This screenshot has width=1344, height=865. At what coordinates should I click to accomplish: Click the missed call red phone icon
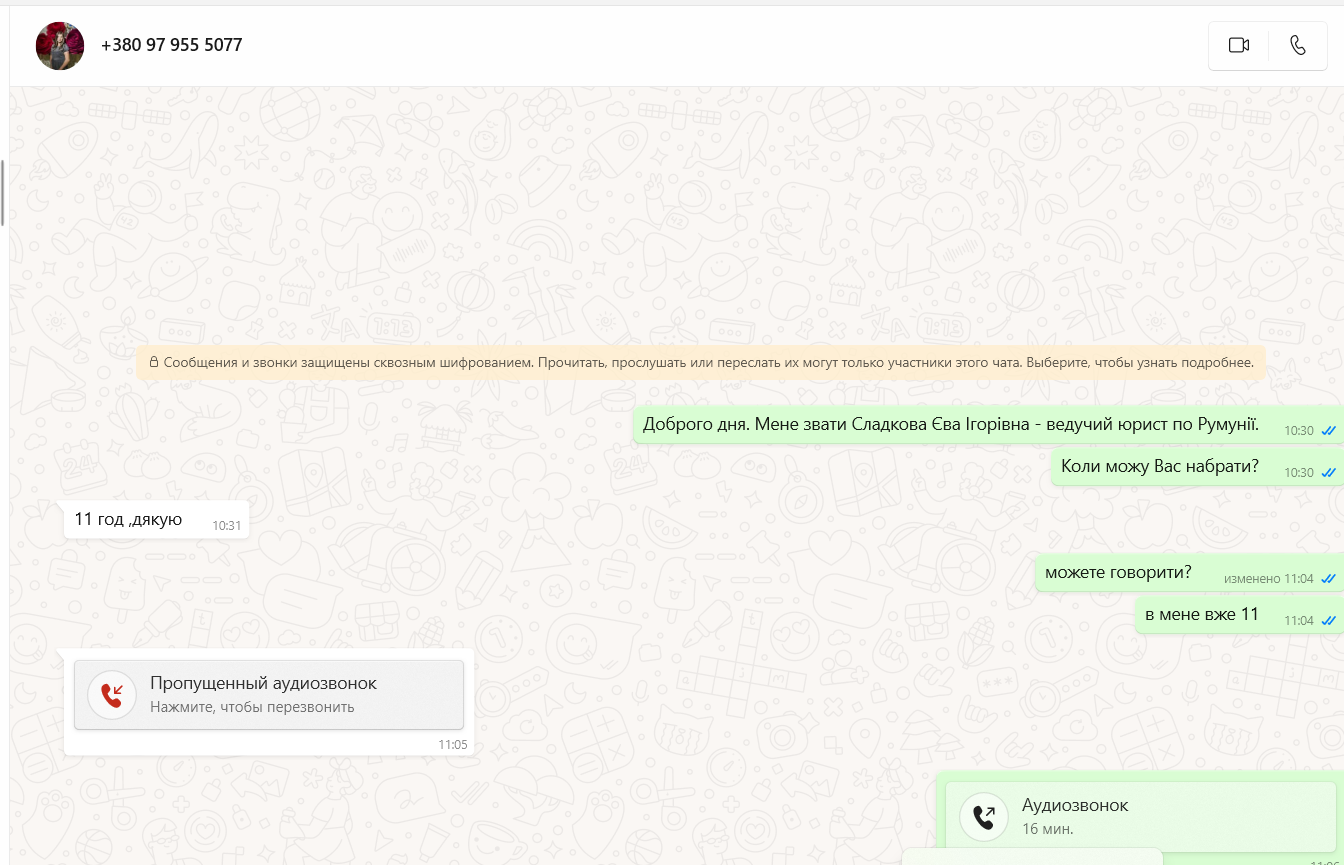tap(112, 695)
